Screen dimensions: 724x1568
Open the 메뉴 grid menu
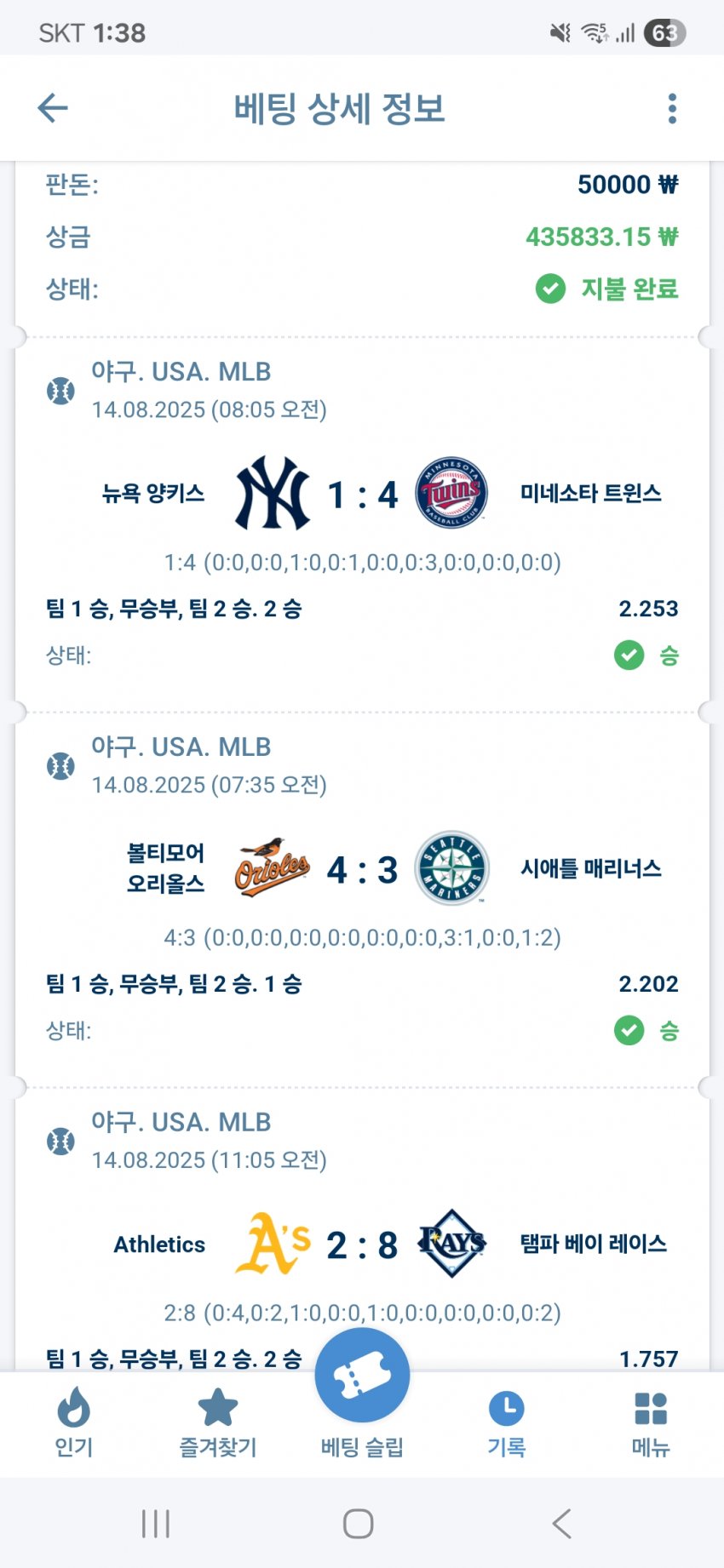coord(651,1423)
